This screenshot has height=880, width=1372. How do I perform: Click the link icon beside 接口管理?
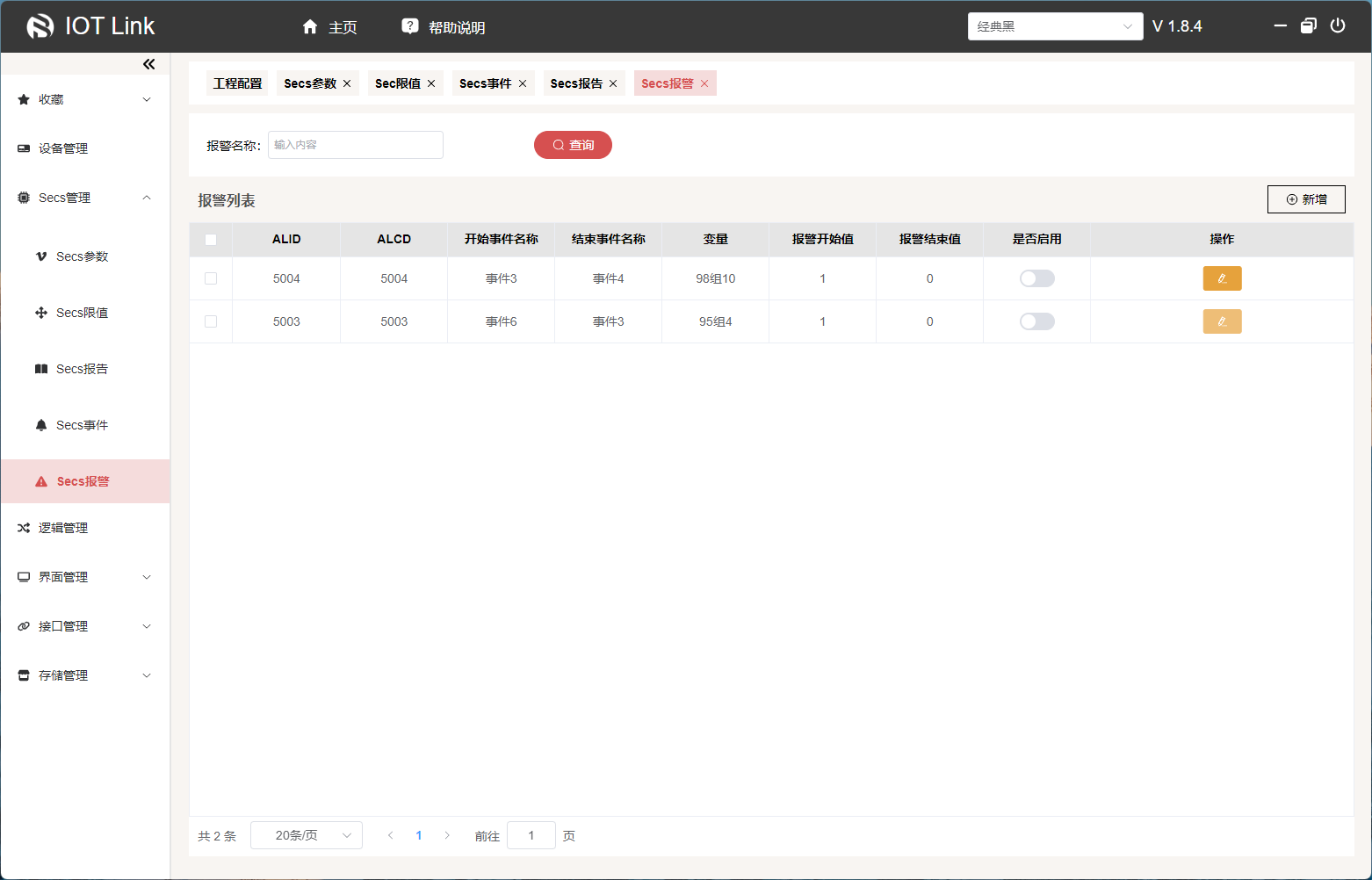point(24,626)
